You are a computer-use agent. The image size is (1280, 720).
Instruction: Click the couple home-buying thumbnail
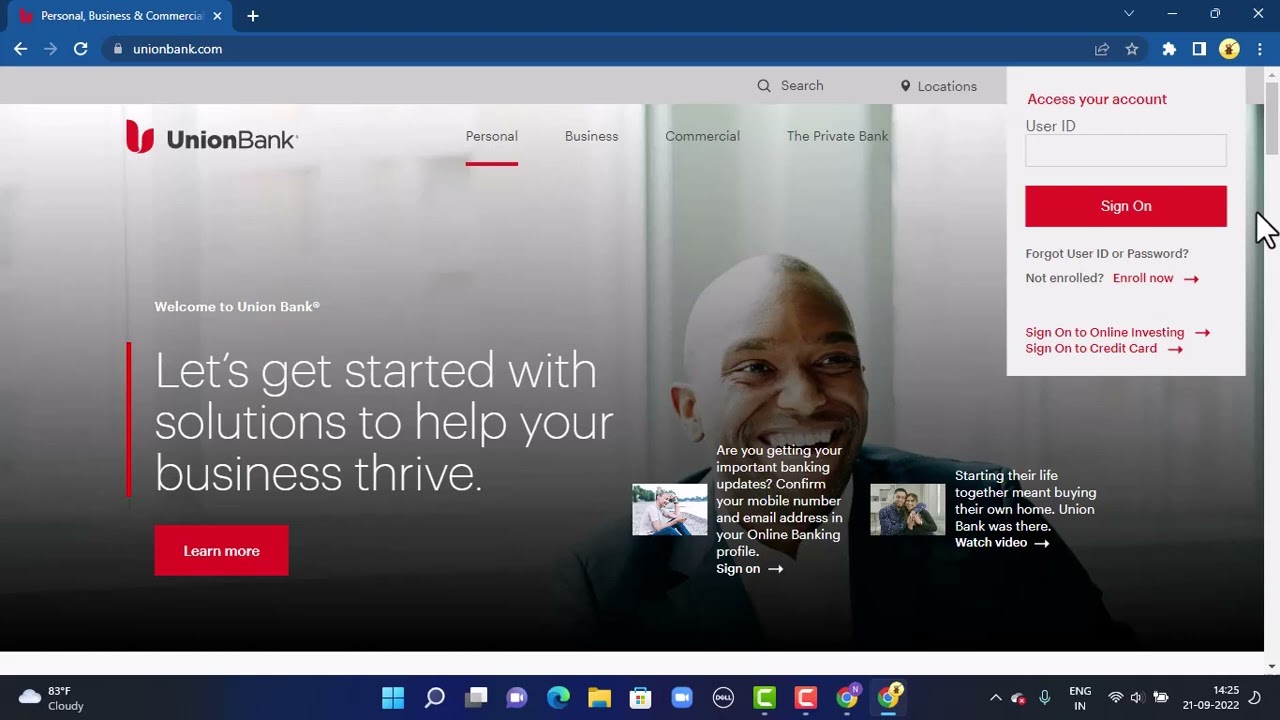pos(907,510)
